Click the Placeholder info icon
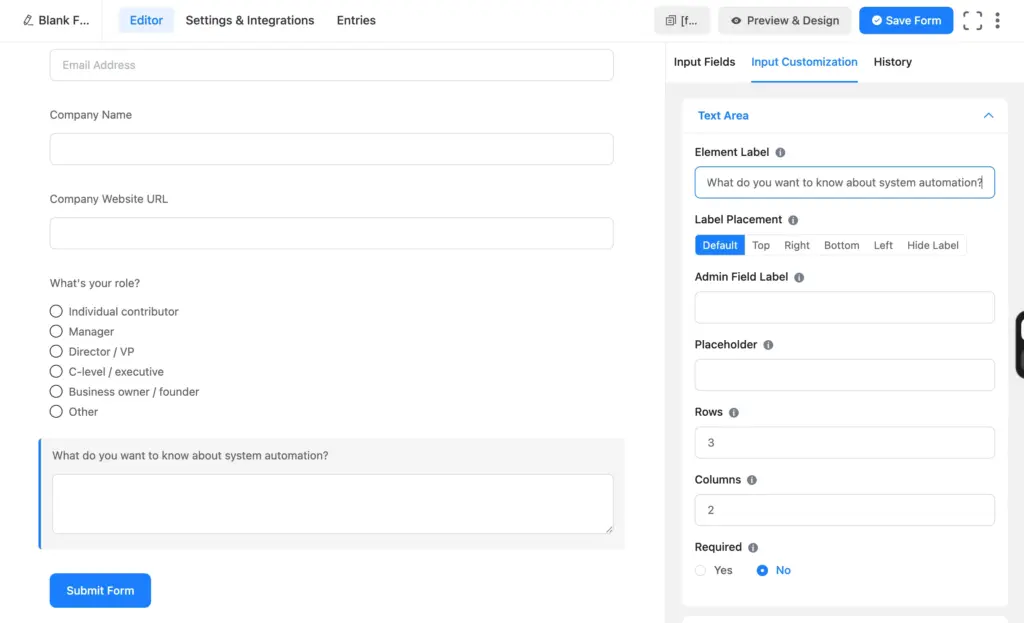The image size is (1024, 623). click(x=768, y=345)
